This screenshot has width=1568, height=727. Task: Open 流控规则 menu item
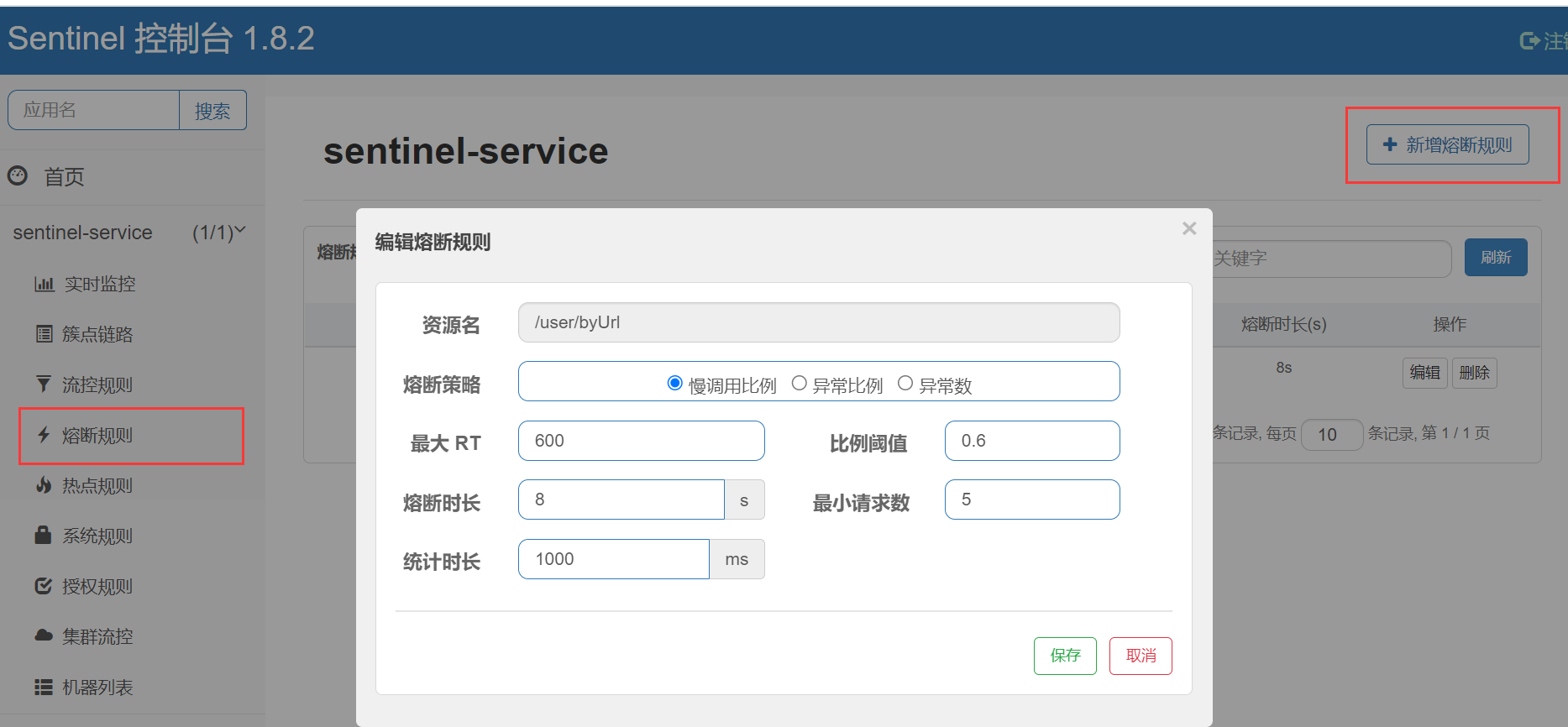click(x=97, y=384)
